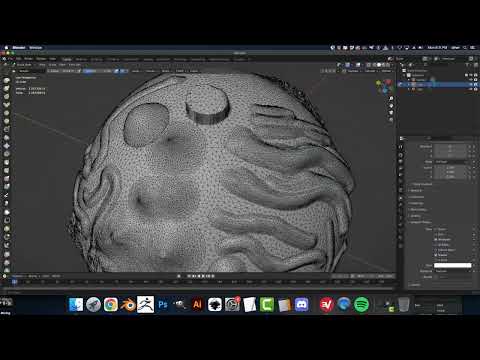The image size is (480, 360).
Task: Enable In Front checkbox in Viewport Display
Action: pos(435,260)
